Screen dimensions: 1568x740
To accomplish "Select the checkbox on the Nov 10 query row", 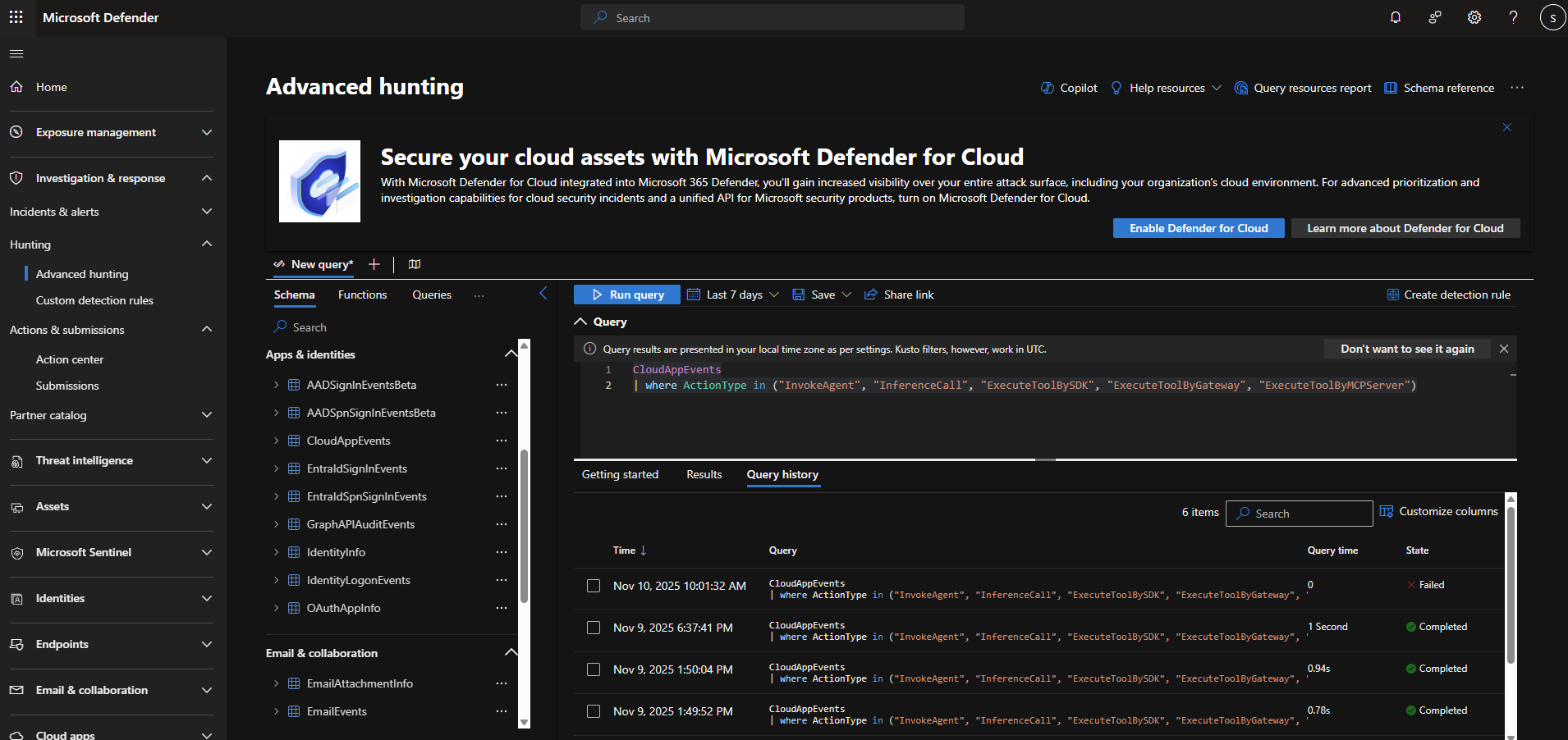I will pyautogui.click(x=594, y=586).
